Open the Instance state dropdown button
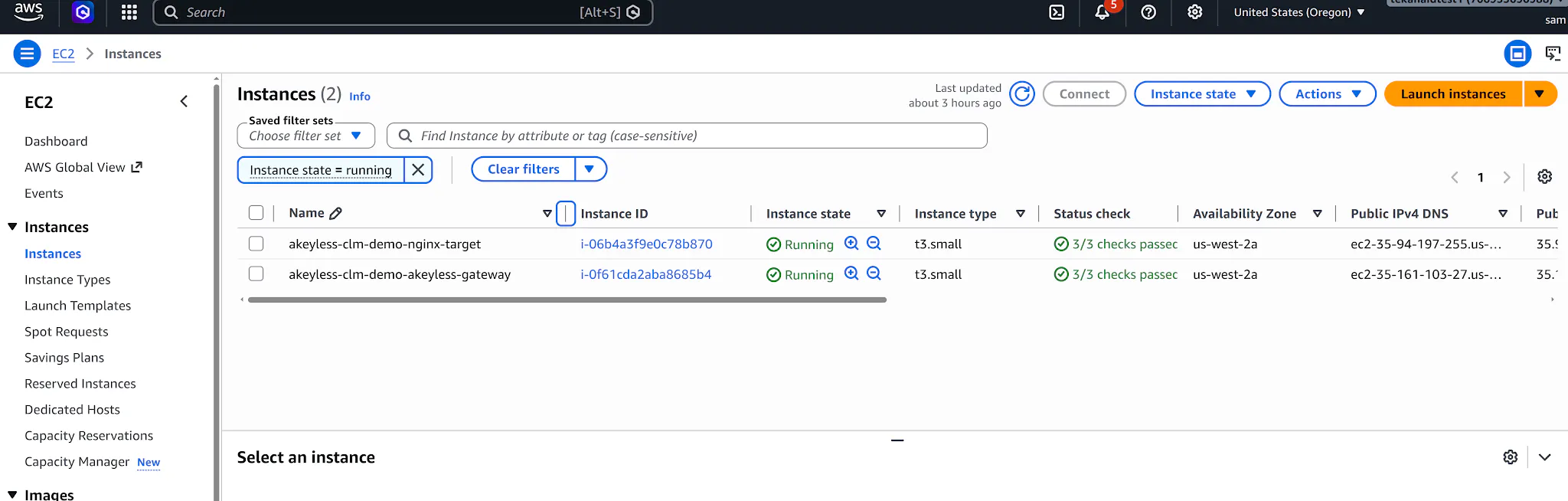 point(1202,94)
